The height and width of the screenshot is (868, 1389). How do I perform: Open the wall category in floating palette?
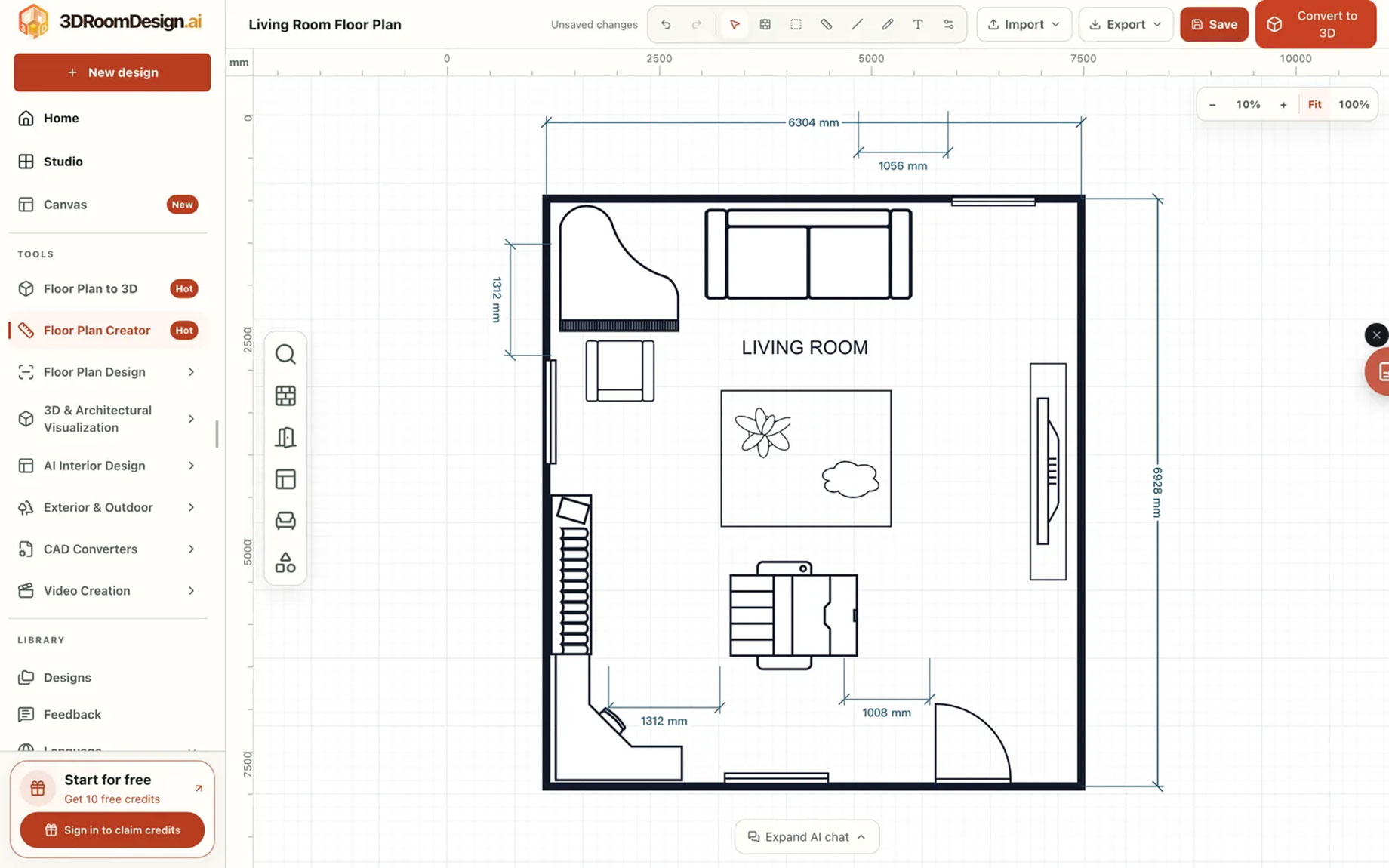tap(285, 396)
